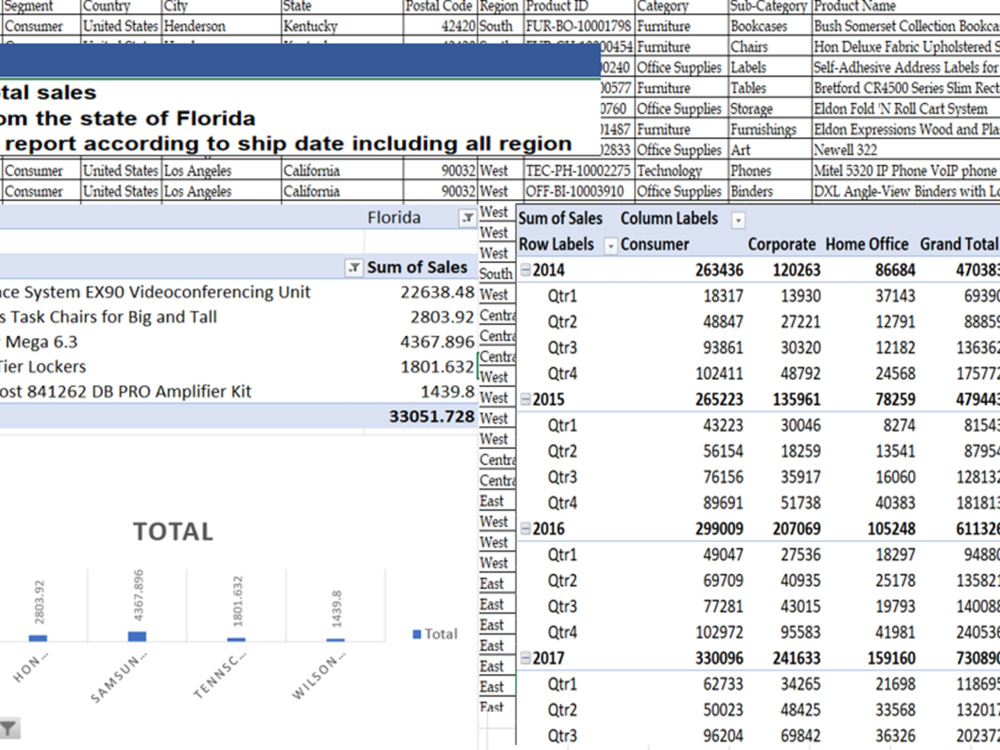This screenshot has height=750, width=1000.
Task: Open the Column Labels dropdown arrow
Action: point(738,220)
